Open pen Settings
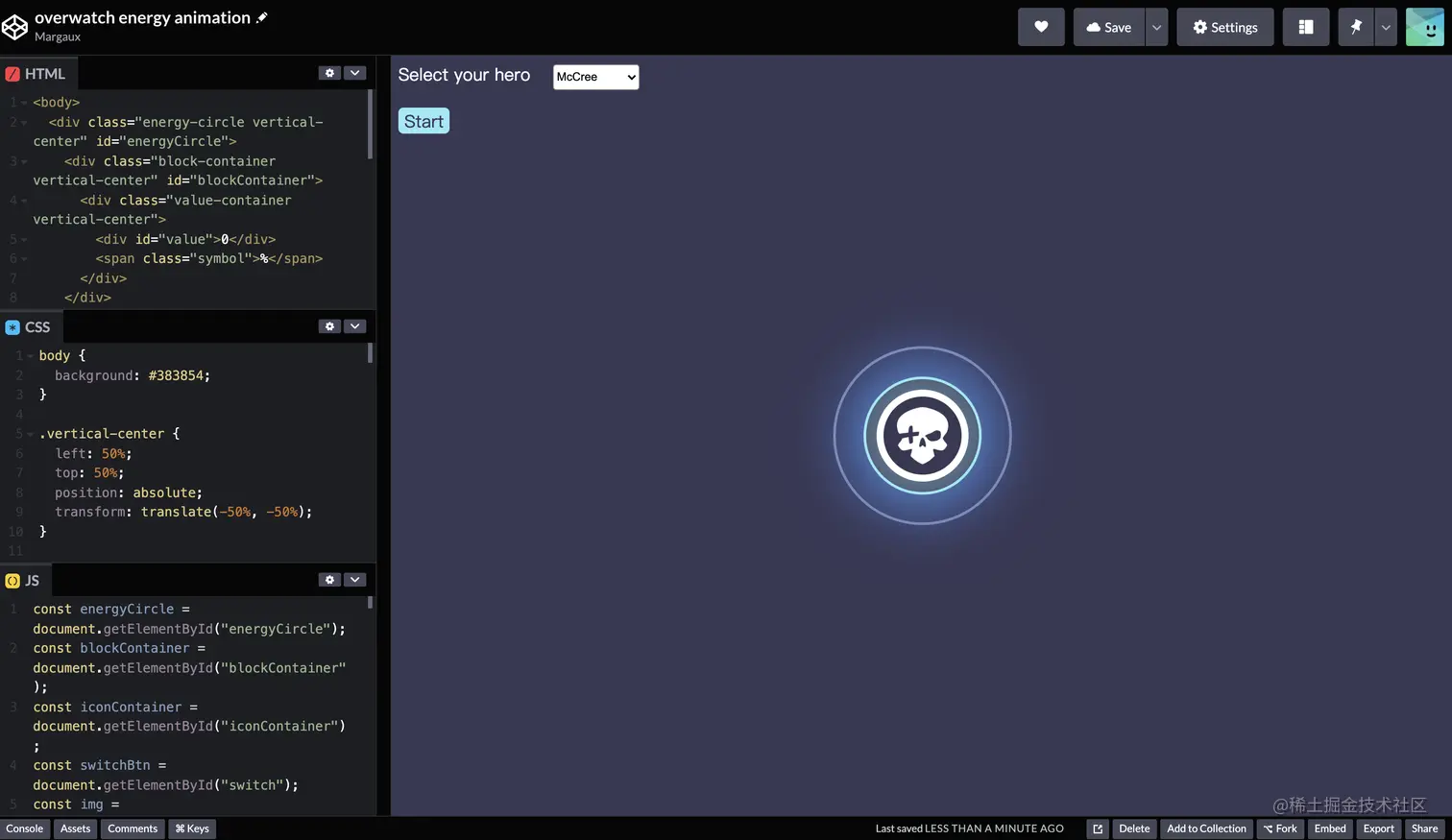1452x840 pixels. 1225,27
